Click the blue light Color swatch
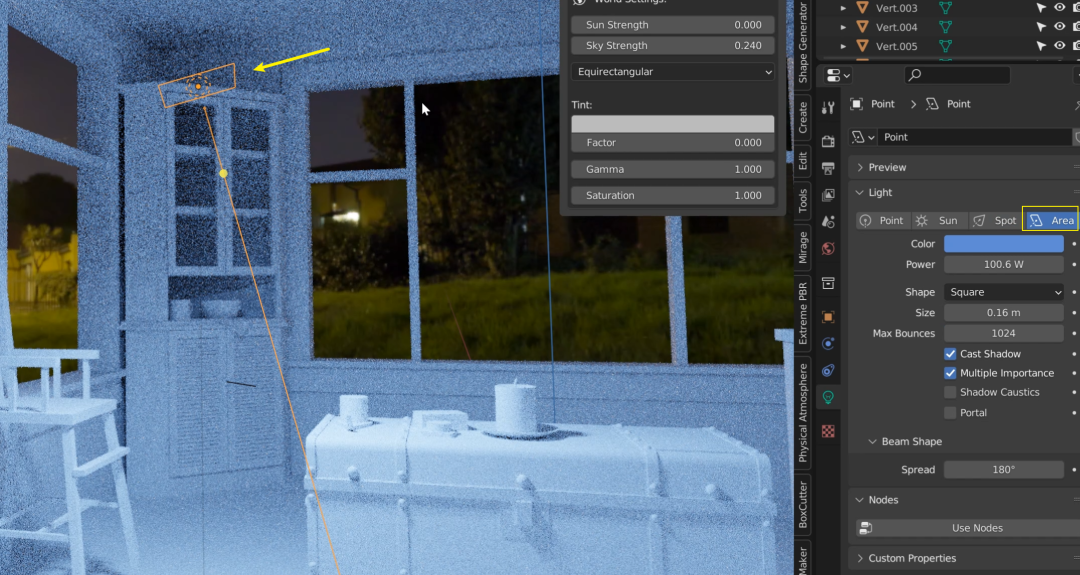The height and width of the screenshot is (575, 1080). click(1004, 244)
